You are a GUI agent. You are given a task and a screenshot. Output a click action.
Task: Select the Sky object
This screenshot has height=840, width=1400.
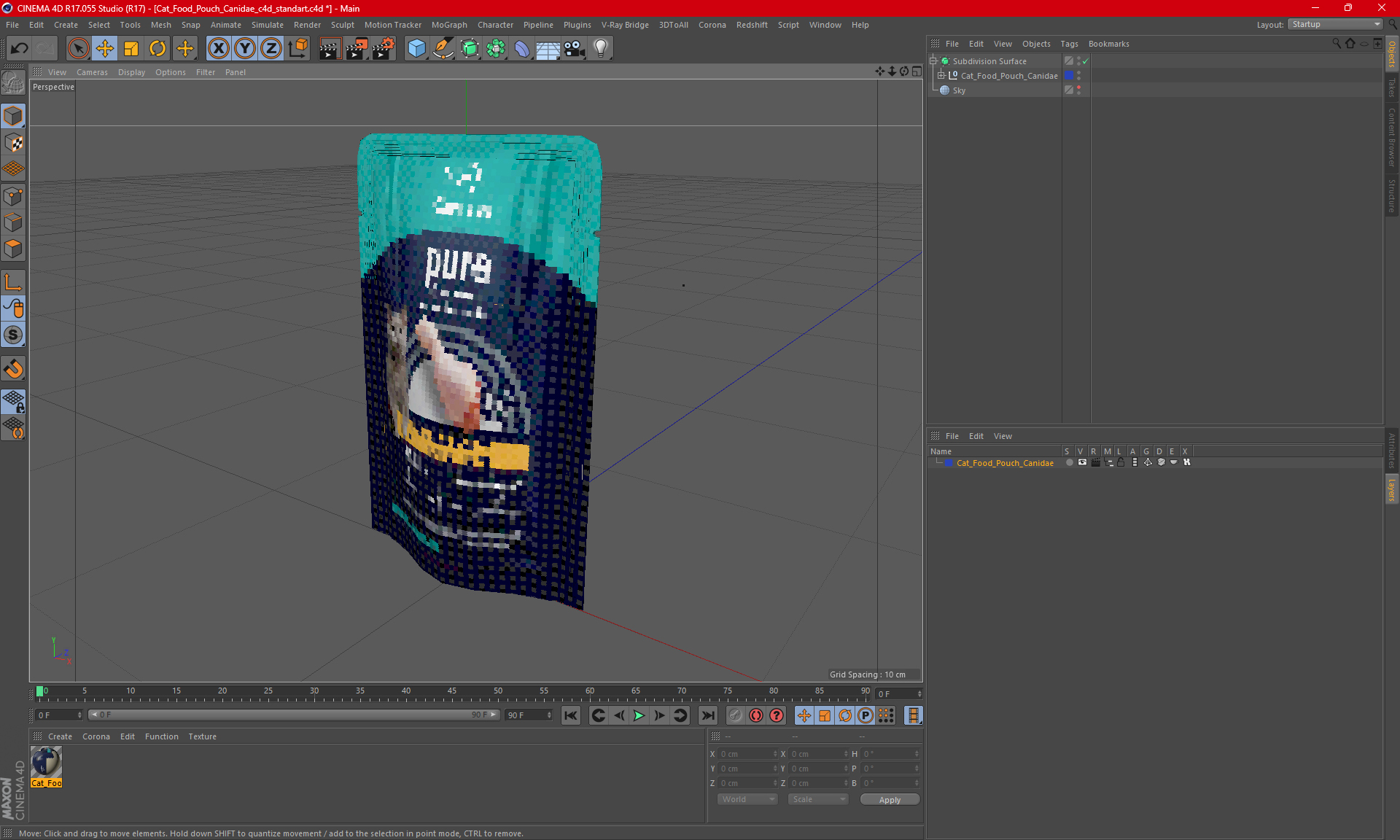[959, 90]
